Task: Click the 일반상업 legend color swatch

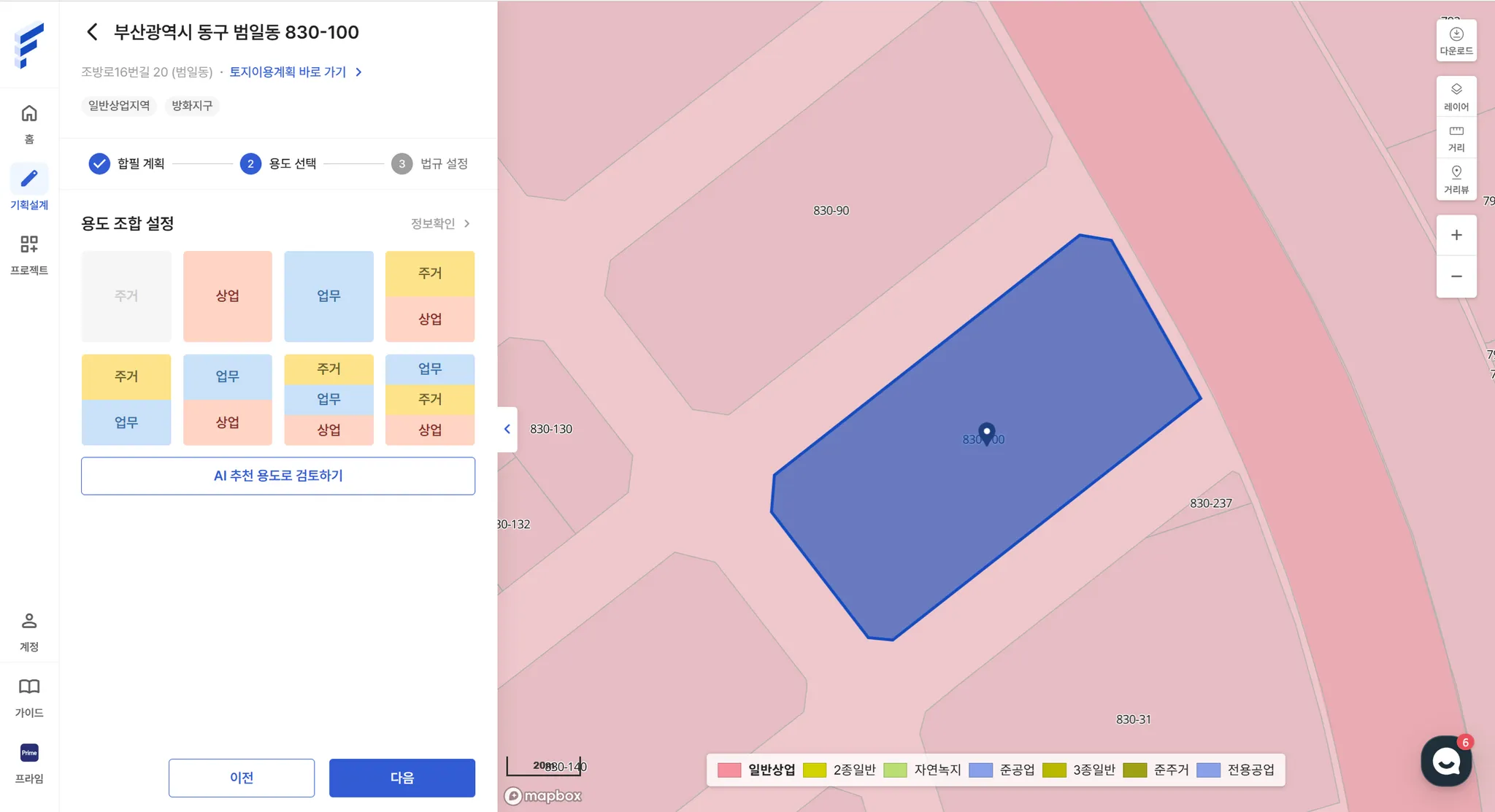Action: tap(729, 770)
